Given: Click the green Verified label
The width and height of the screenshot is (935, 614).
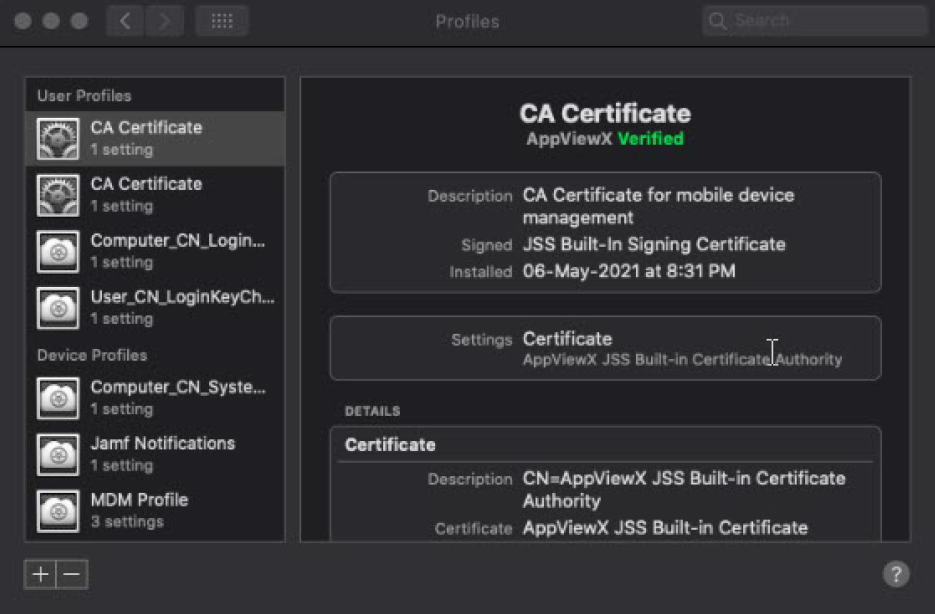Looking at the screenshot, I should click(651, 139).
